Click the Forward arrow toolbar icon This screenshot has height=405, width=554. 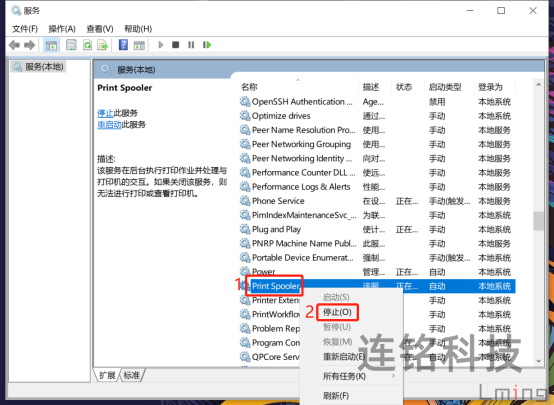pyautogui.click(x=29, y=45)
